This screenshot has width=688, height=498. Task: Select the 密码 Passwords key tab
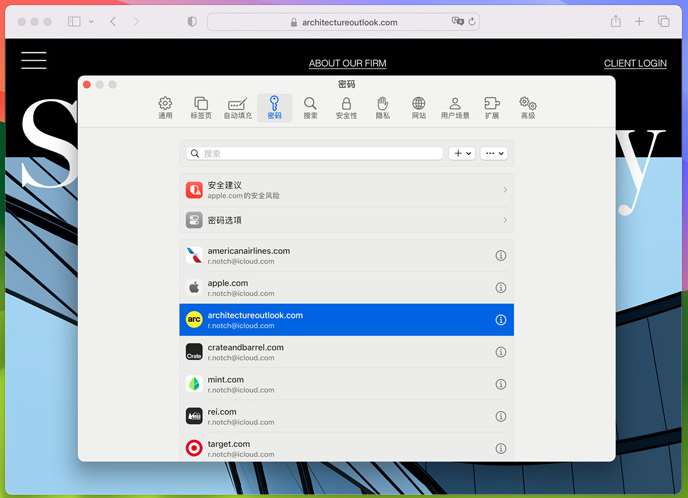tap(274, 108)
